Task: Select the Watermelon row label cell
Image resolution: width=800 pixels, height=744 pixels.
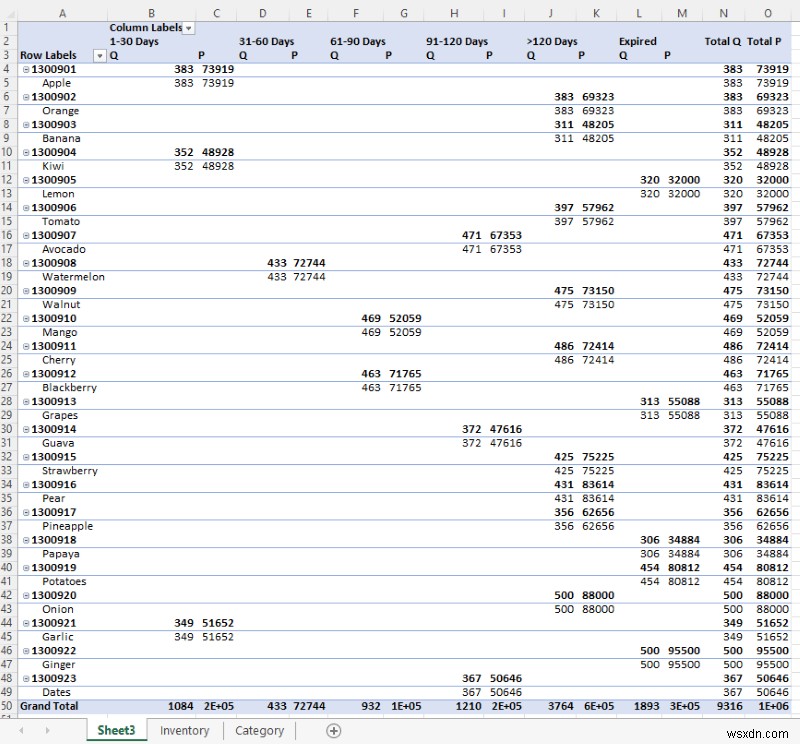Action: (62, 277)
